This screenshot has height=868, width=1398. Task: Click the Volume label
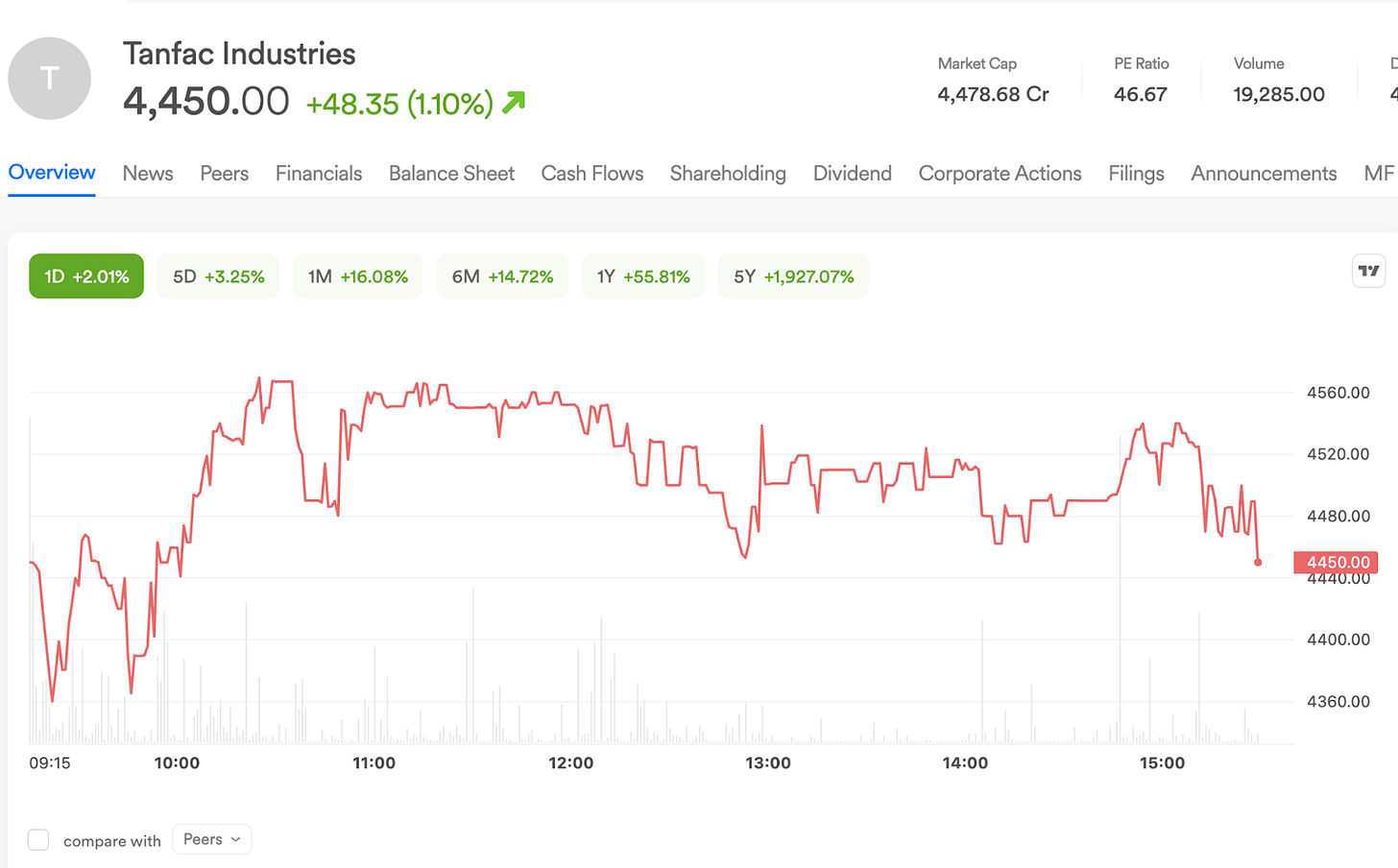[x=1259, y=63]
